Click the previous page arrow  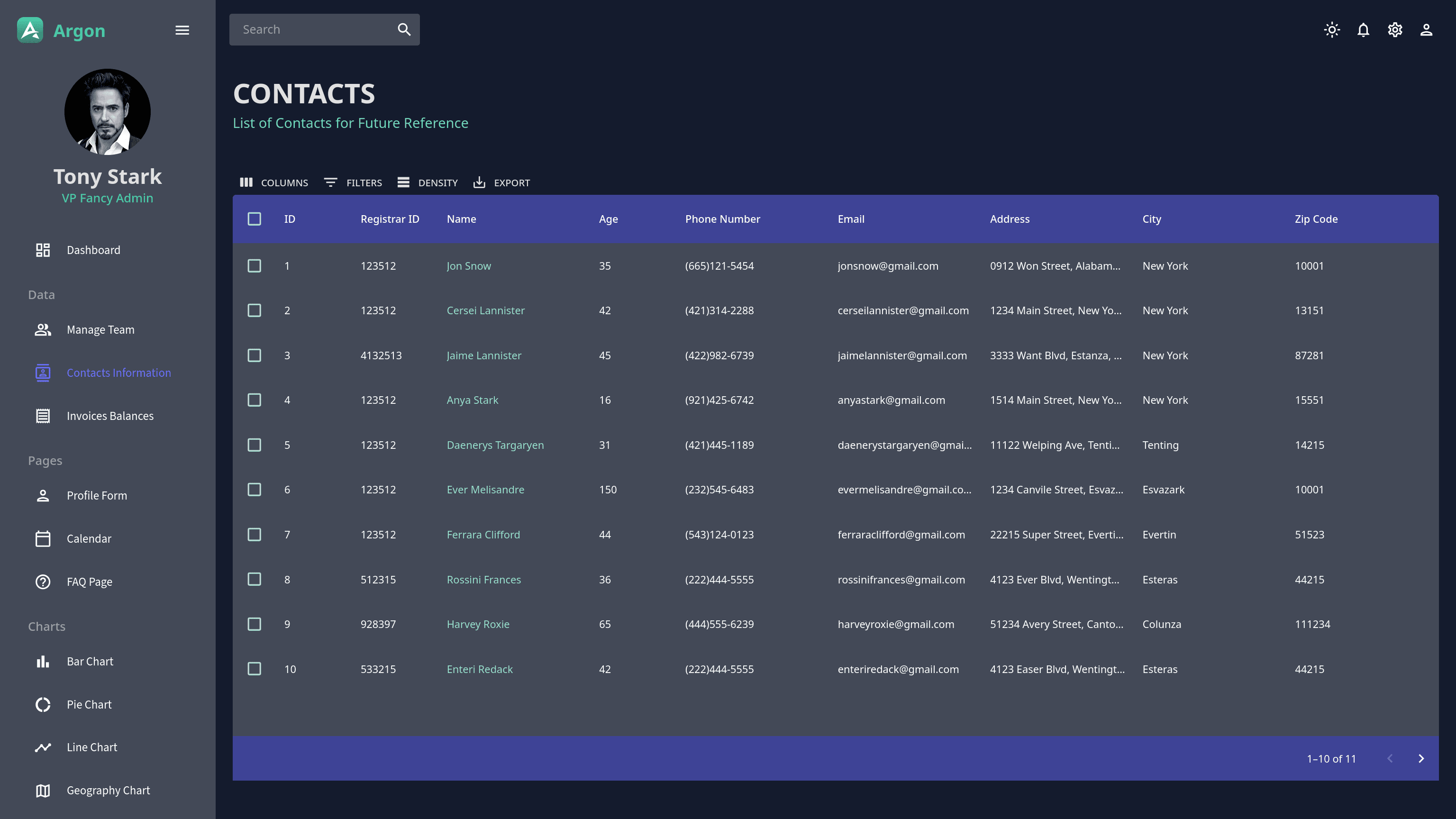point(1390,758)
